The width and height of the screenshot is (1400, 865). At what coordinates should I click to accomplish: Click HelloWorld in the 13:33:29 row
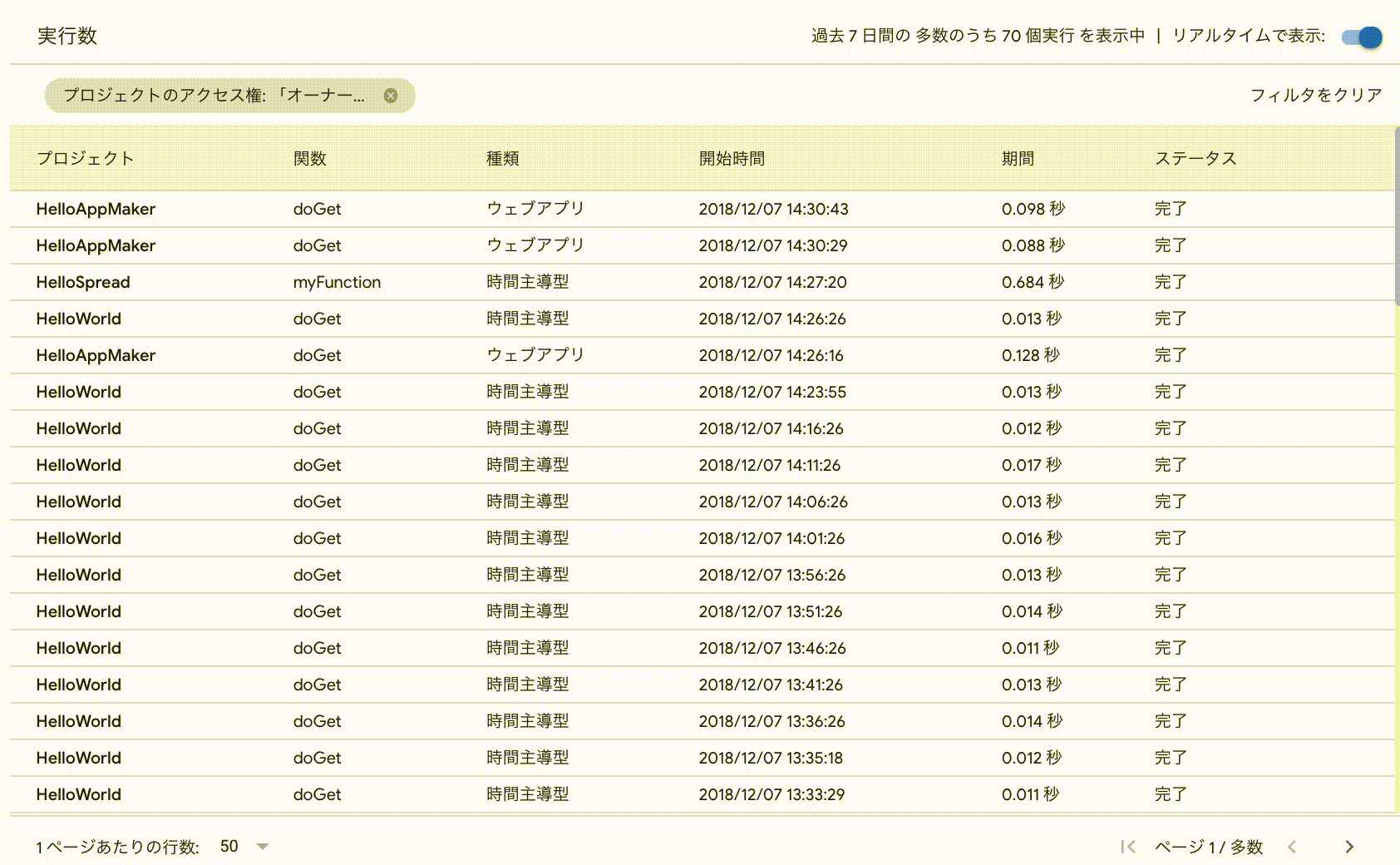(x=79, y=794)
